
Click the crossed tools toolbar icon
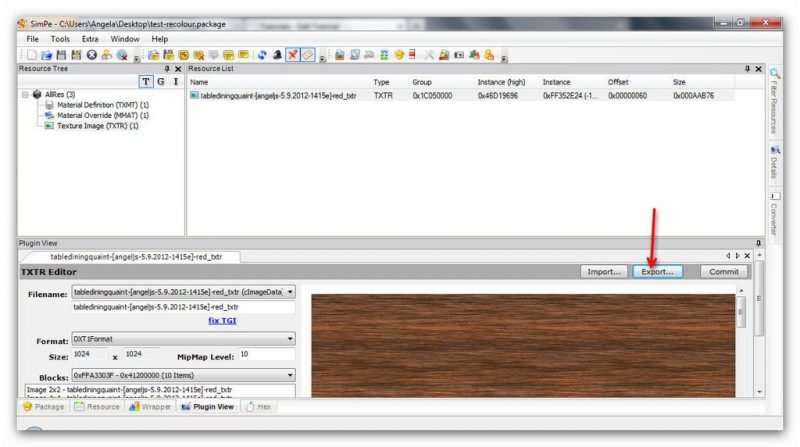pyautogui.click(x=429, y=55)
